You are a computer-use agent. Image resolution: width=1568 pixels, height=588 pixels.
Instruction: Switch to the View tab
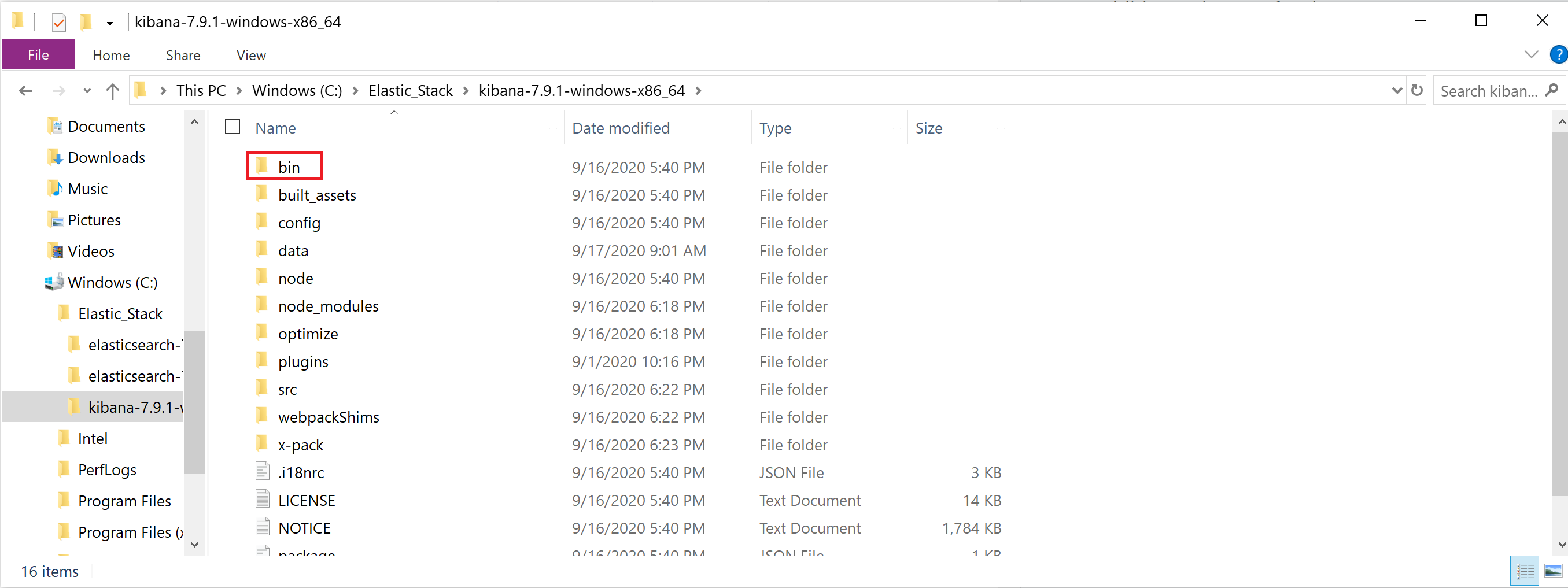click(250, 55)
